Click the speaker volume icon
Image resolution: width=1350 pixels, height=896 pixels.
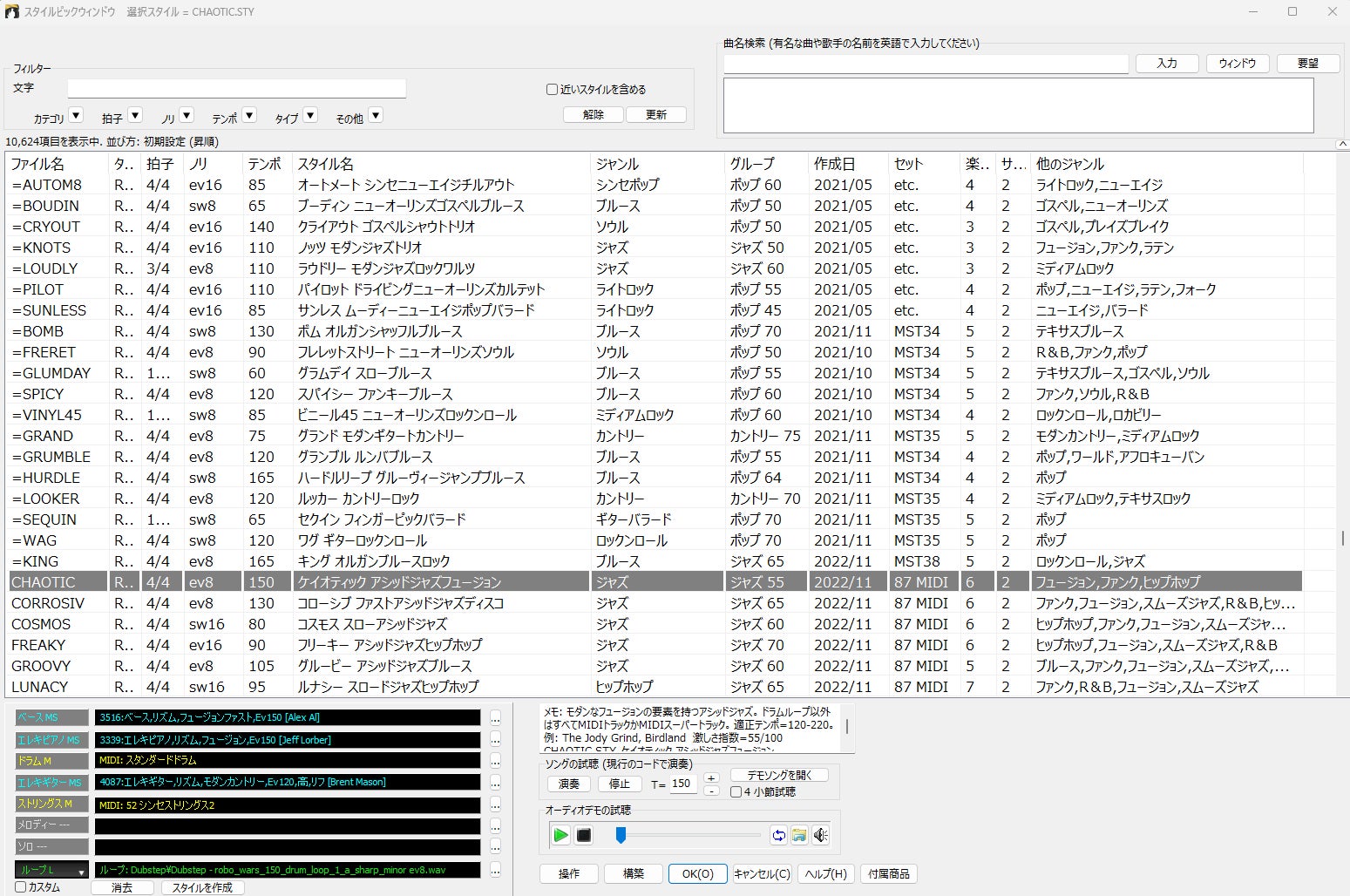point(820,835)
